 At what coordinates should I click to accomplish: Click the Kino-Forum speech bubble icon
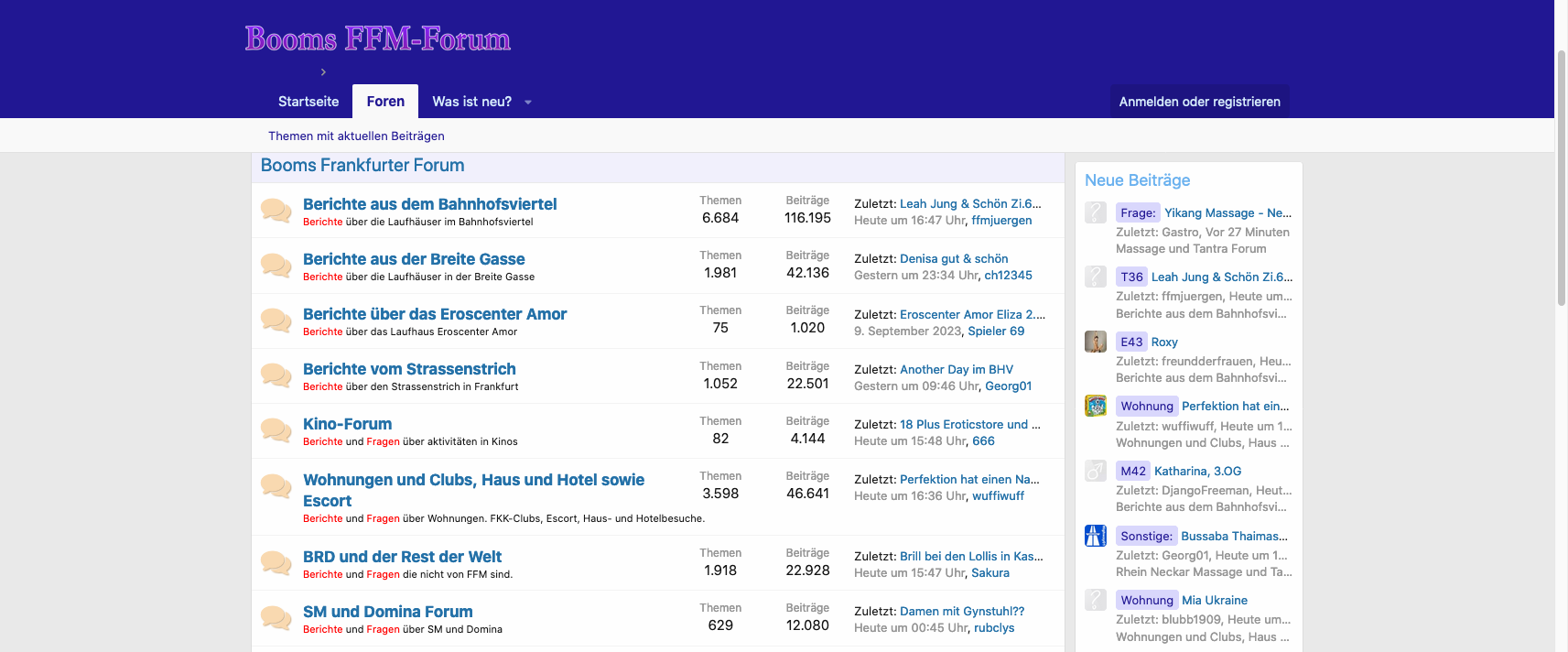pyautogui.click(x=276, y=430)
